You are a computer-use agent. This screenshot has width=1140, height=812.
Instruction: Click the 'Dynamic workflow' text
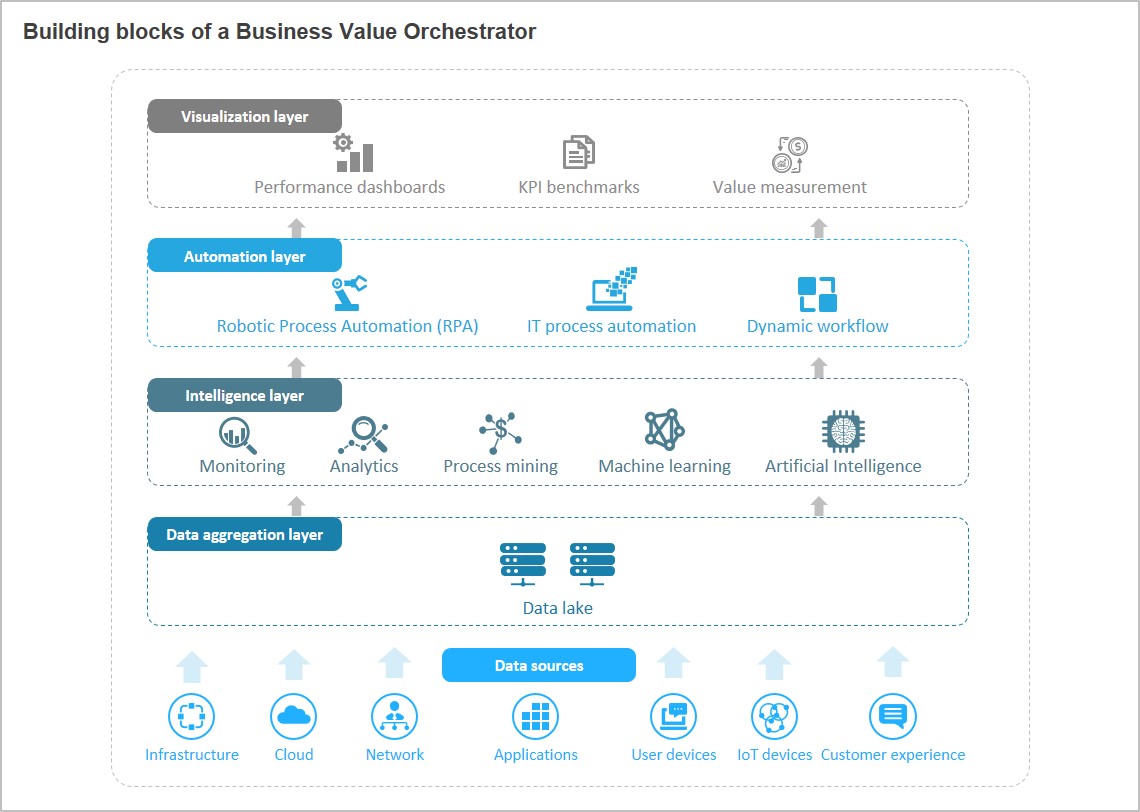(818, 326)
